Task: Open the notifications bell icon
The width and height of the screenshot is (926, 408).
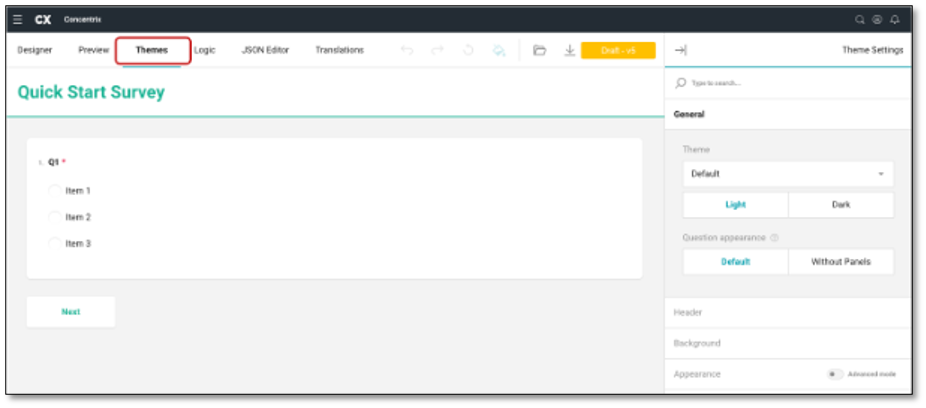Action: pos(895,19)
